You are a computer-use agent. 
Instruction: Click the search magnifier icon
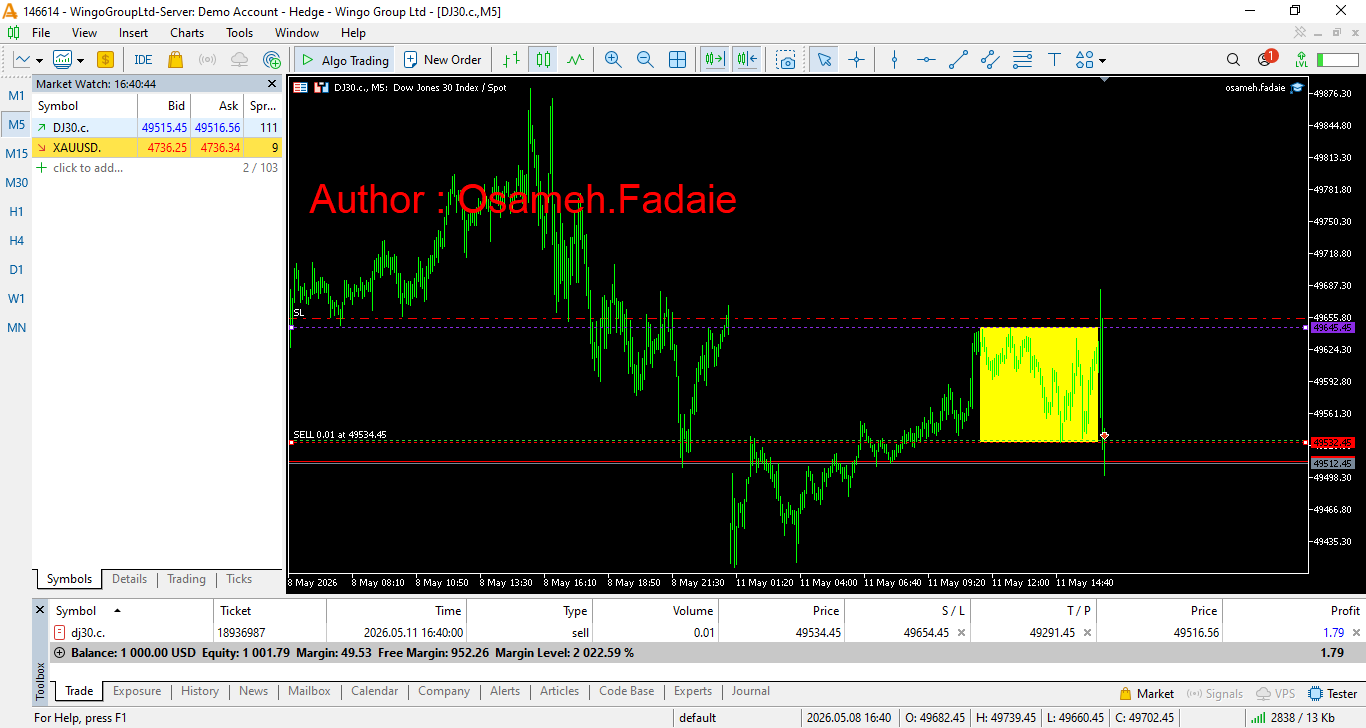point(1233,60)
